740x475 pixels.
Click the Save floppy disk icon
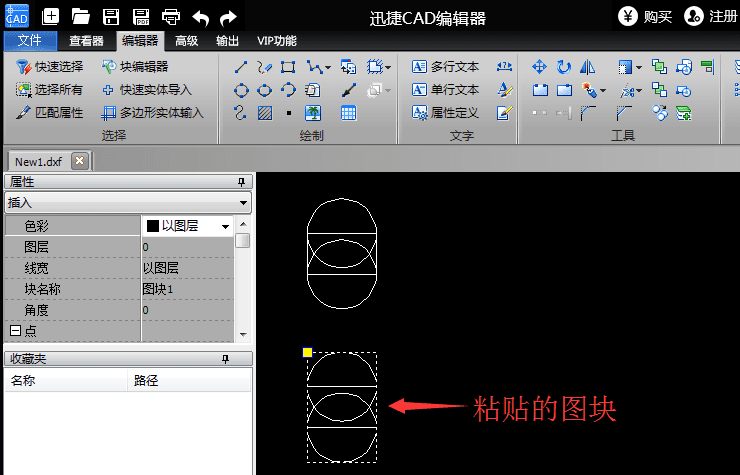click(111, 17)
